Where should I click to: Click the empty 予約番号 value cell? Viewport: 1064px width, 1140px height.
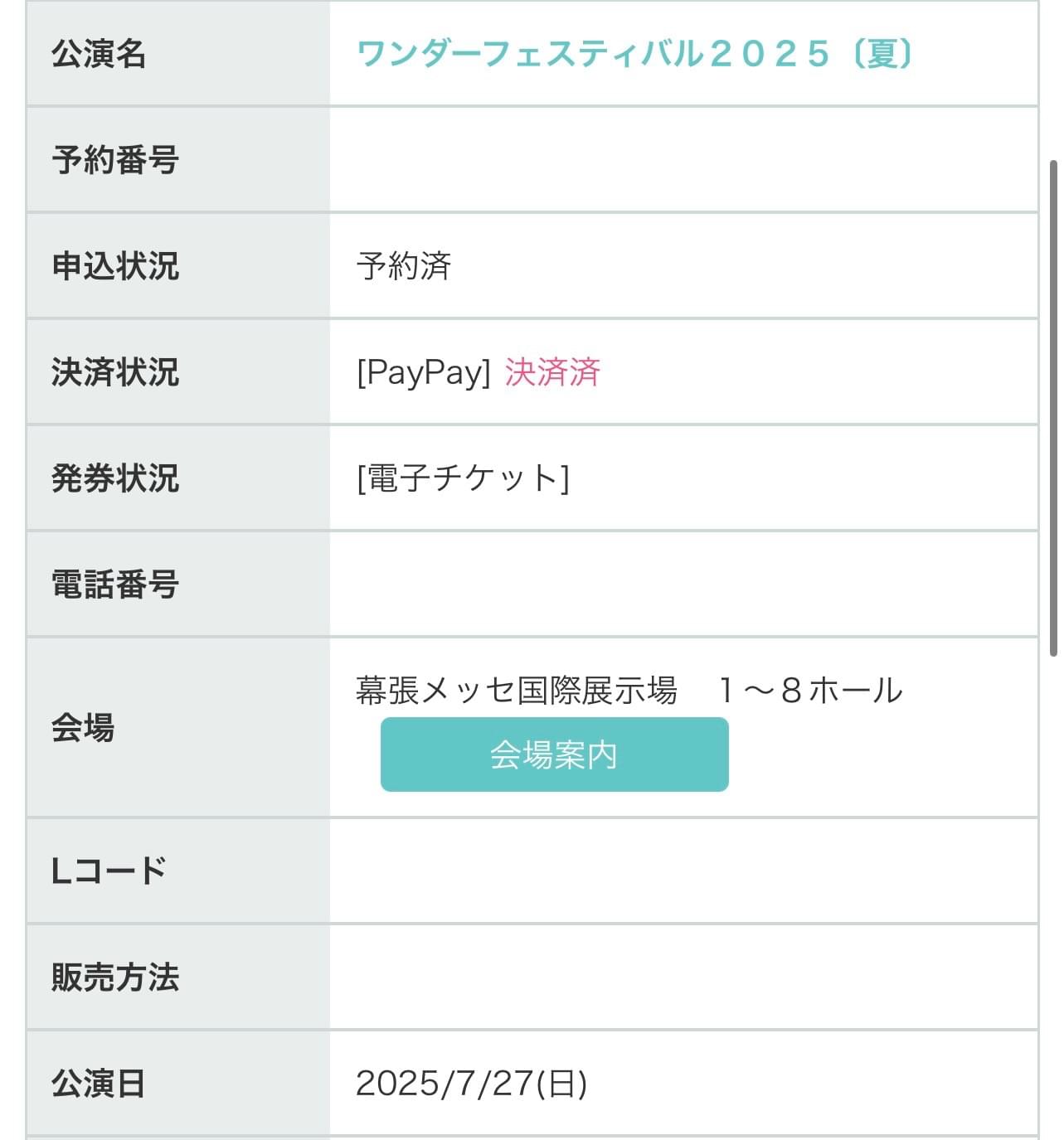pyautogui.click(x=684, y=160)
